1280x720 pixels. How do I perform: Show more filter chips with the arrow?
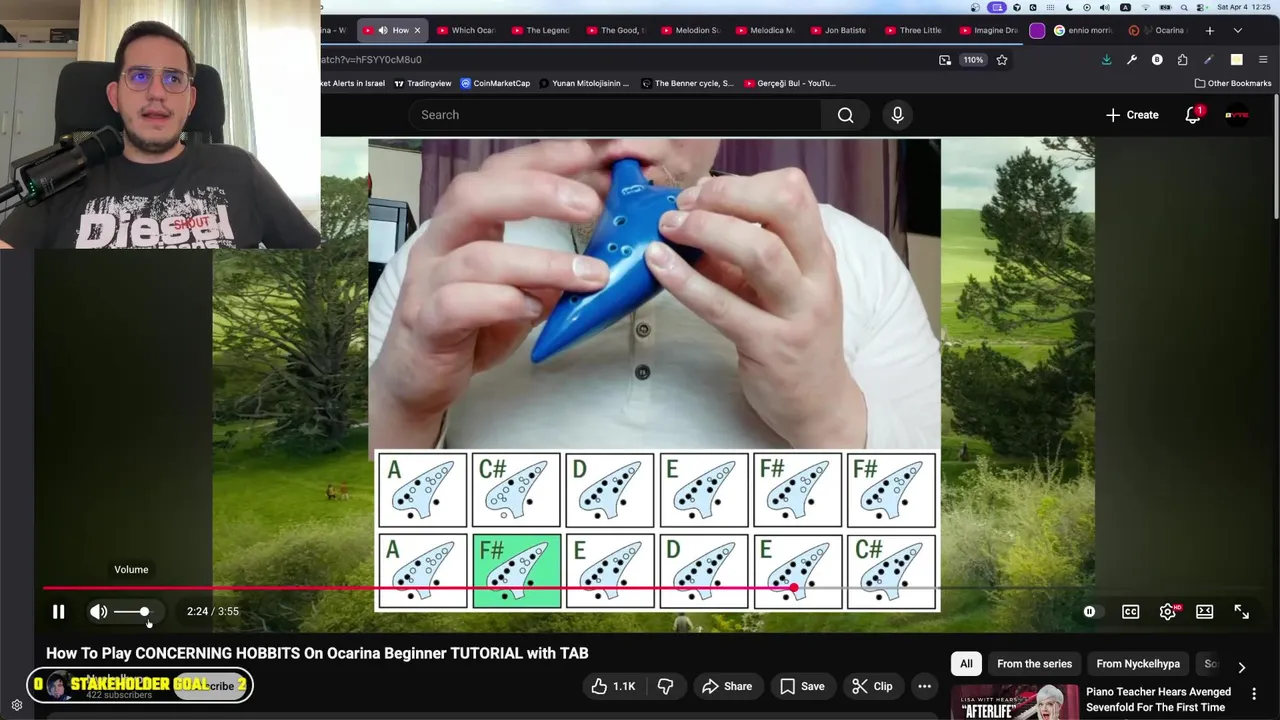pyautogui.click(x=1241, y=667)
